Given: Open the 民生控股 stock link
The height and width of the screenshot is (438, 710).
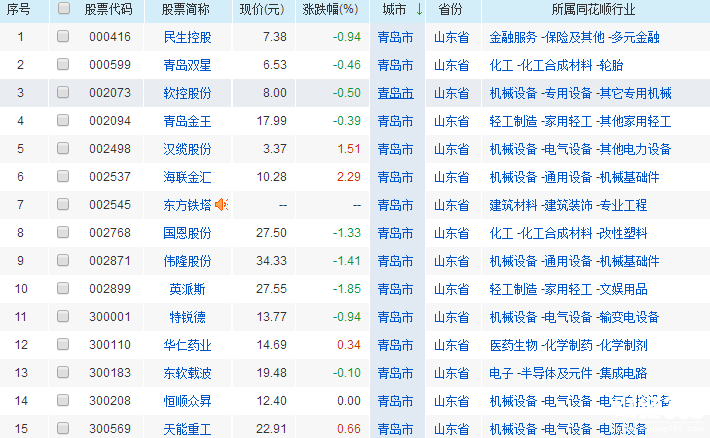Looking at the screenshot, I should click(x=187, y=37).
